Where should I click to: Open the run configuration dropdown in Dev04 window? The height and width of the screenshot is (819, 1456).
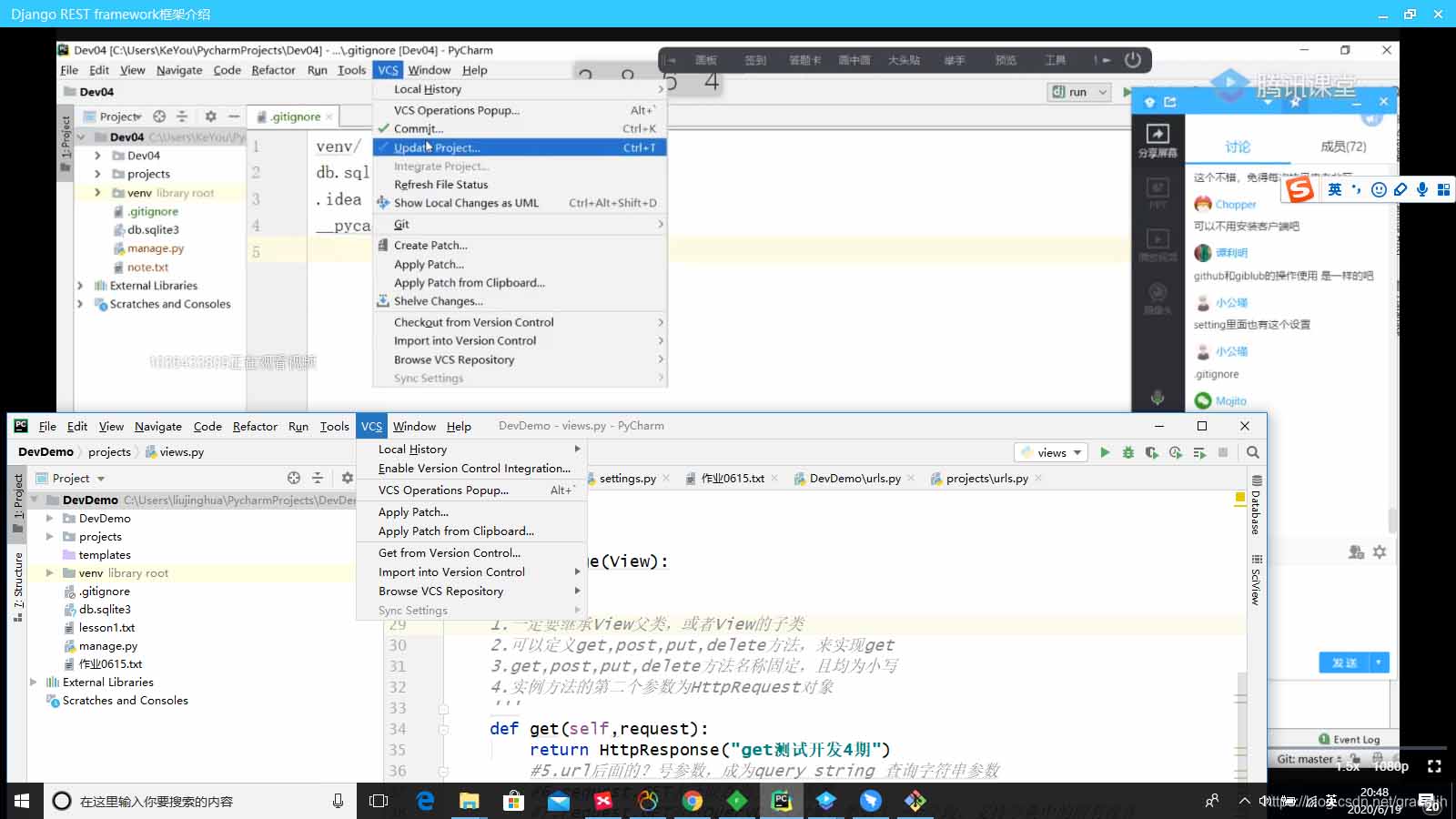click(x=1080, y=92)
